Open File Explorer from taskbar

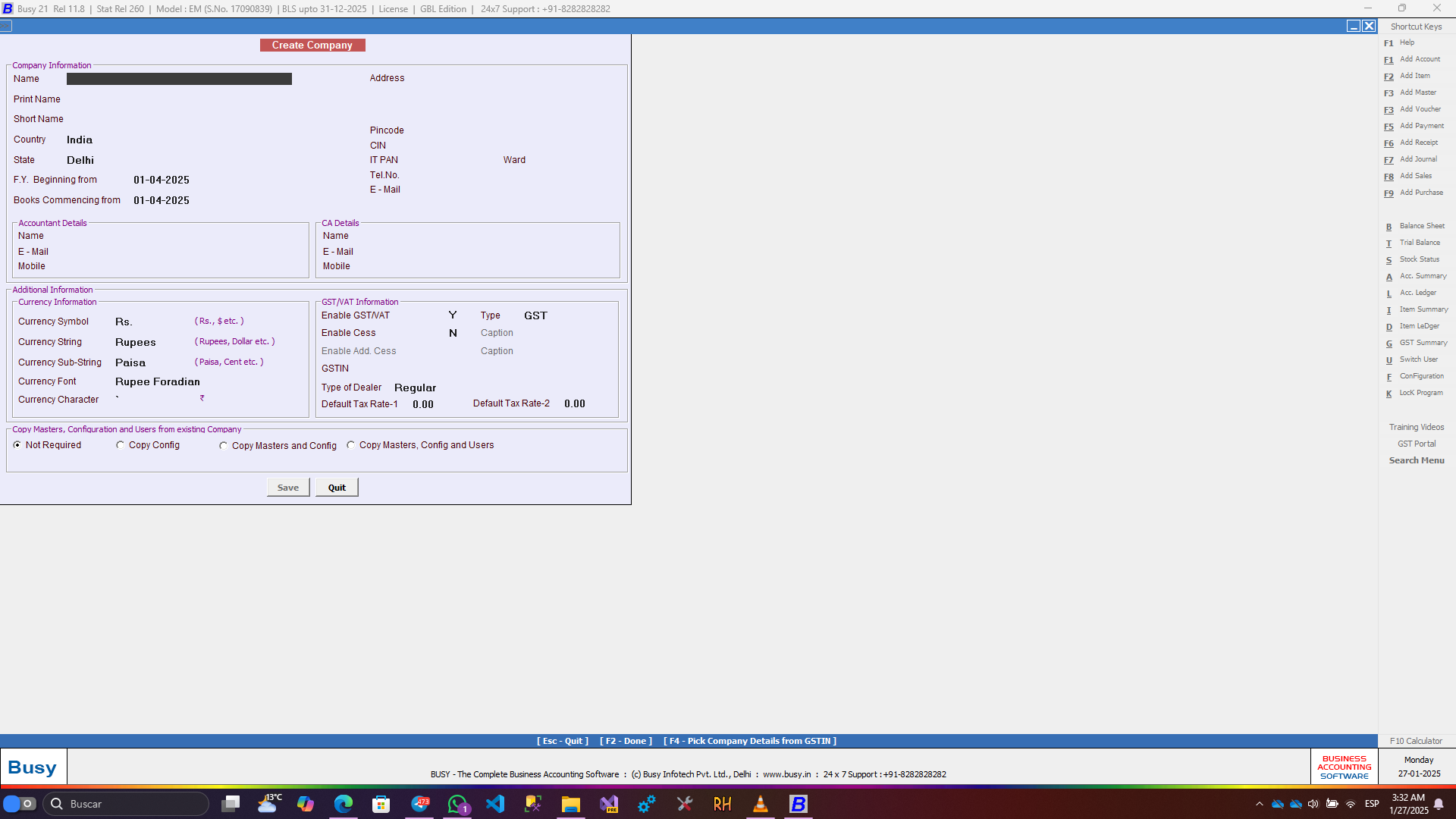[571, 804]
